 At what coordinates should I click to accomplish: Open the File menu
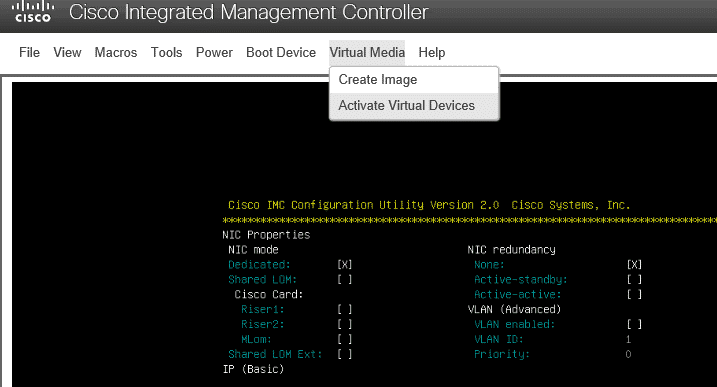pyautogui.click(x=29, y=53)
